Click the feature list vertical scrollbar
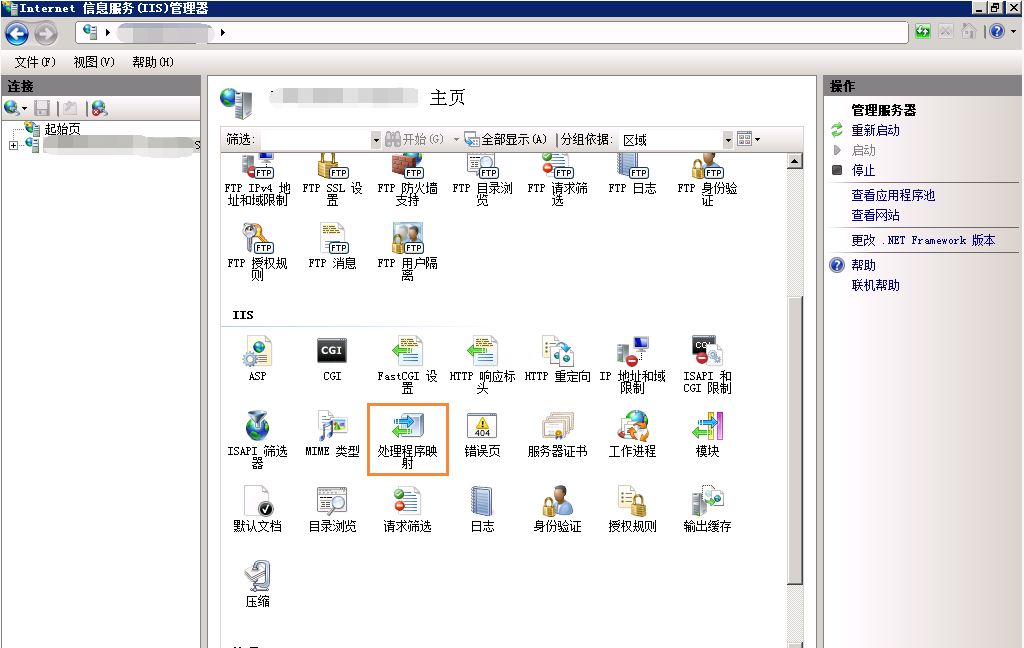This screenshot has height=648, width=1024. click(795, 440)
